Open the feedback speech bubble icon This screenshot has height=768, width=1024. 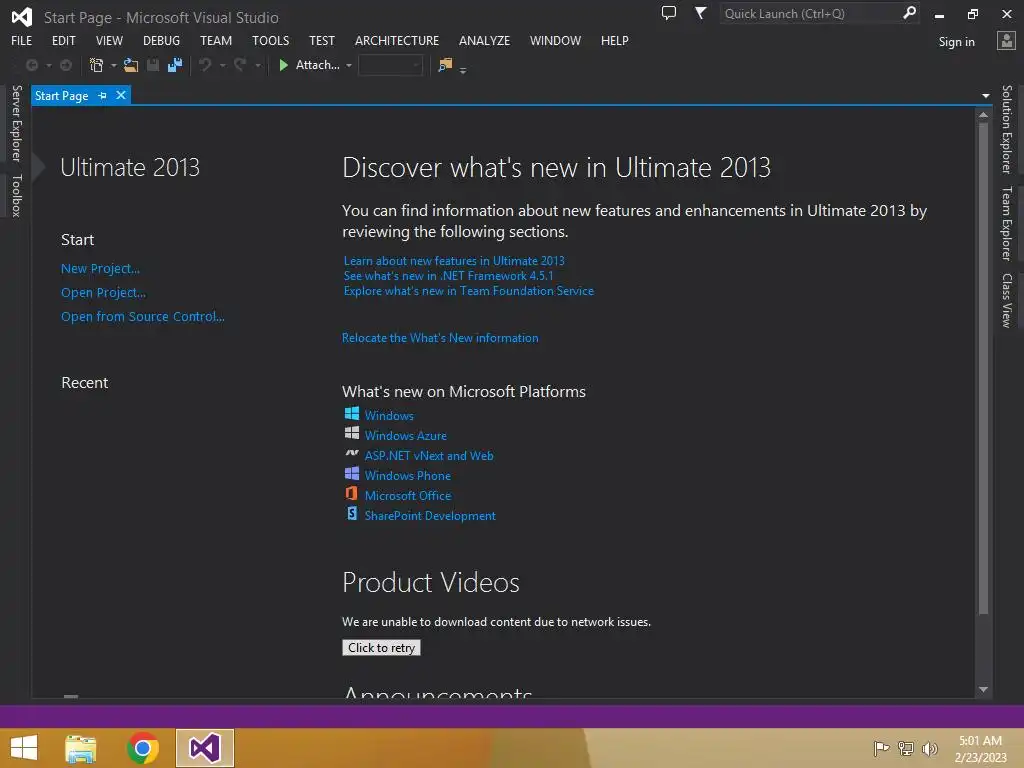(x=669, y=13)
